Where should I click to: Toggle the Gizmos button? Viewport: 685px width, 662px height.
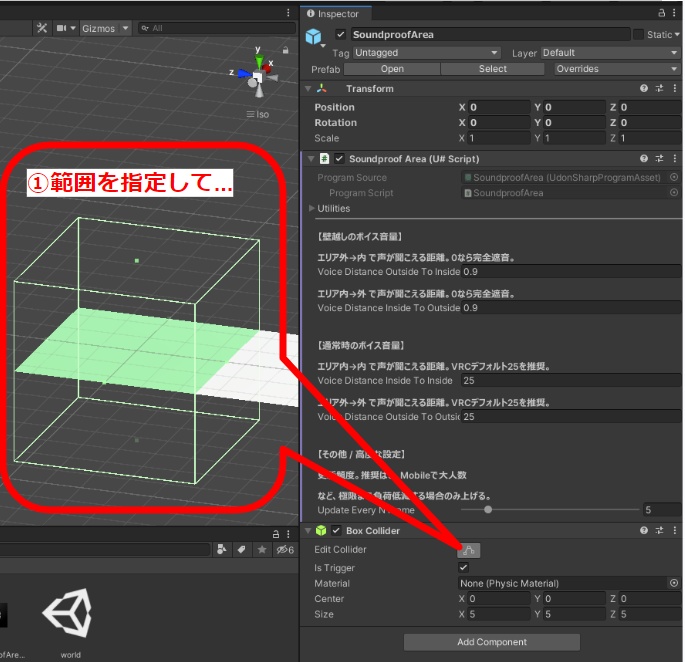tap(99, 28)
